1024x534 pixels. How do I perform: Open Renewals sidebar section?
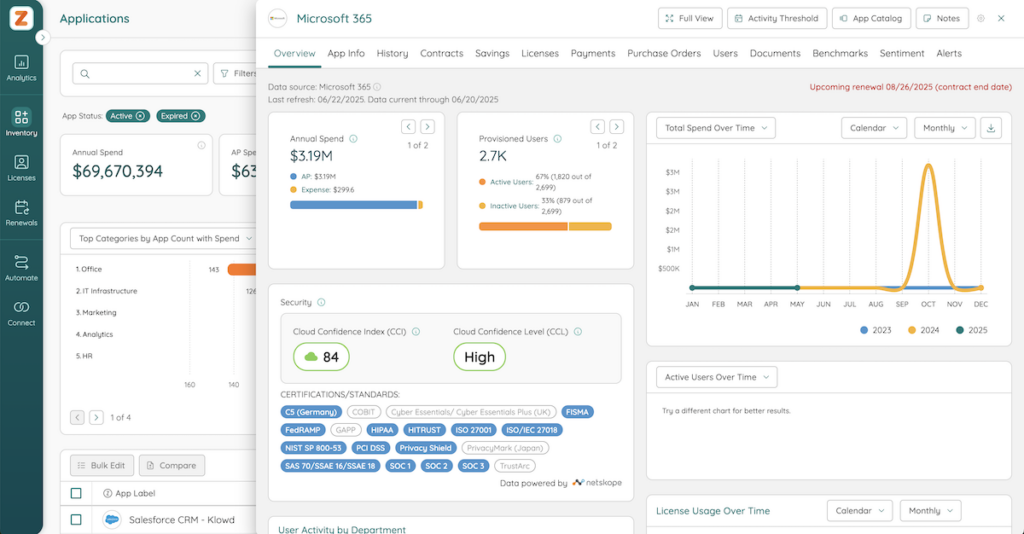22,213
